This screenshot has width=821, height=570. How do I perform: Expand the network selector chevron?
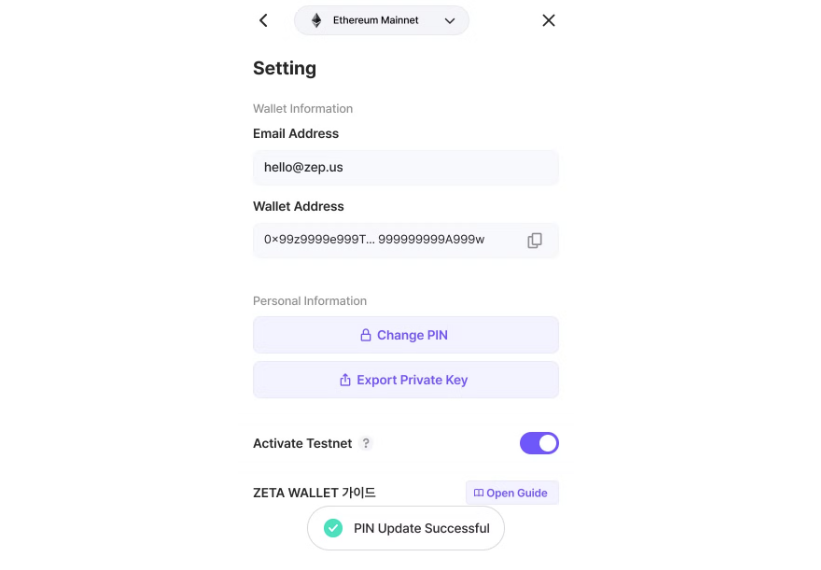(x=449, y=20)
